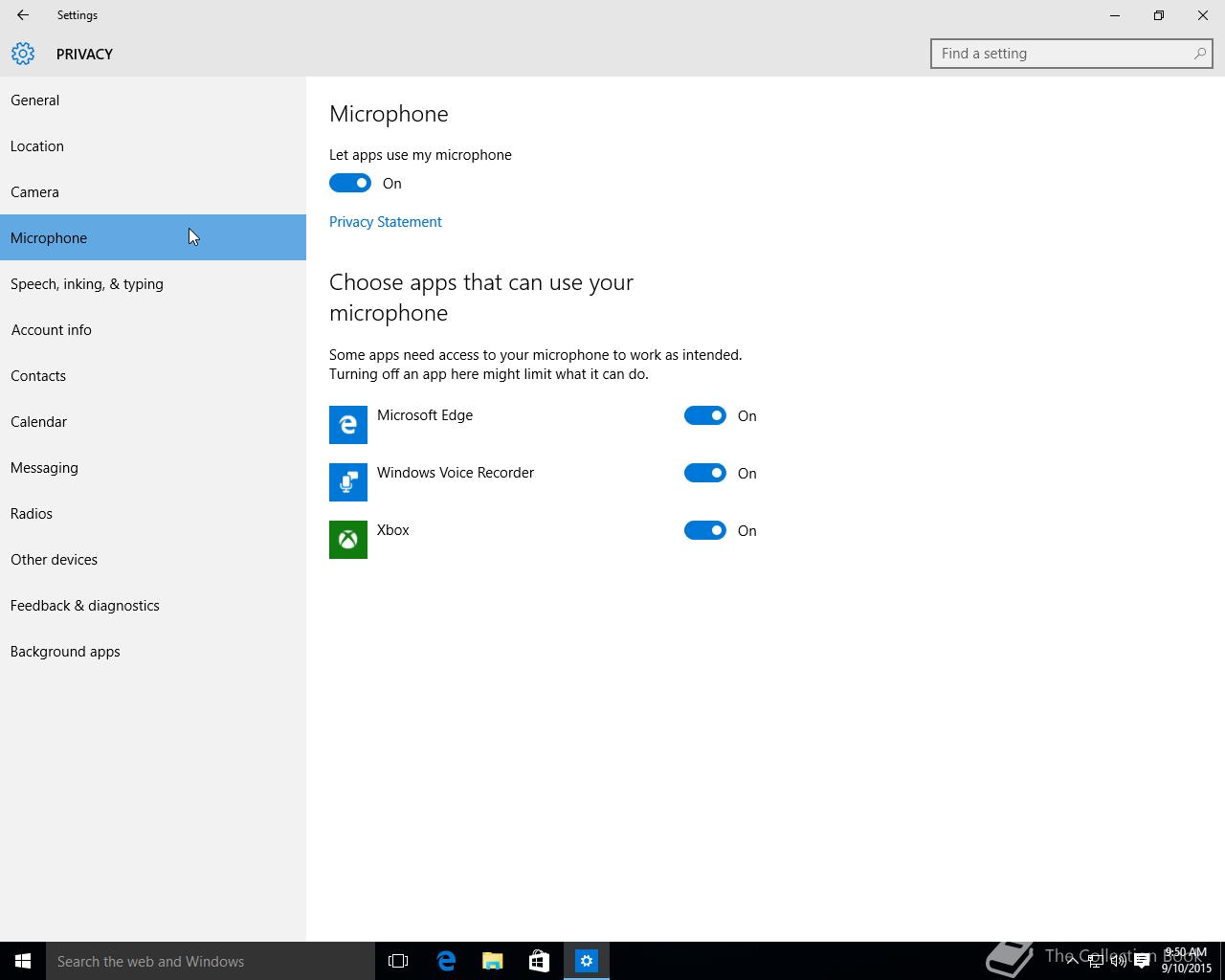This screenshot has width=1225, height=980.
Task: Select Other devices in the sidebar
Action: click(153, 559)
